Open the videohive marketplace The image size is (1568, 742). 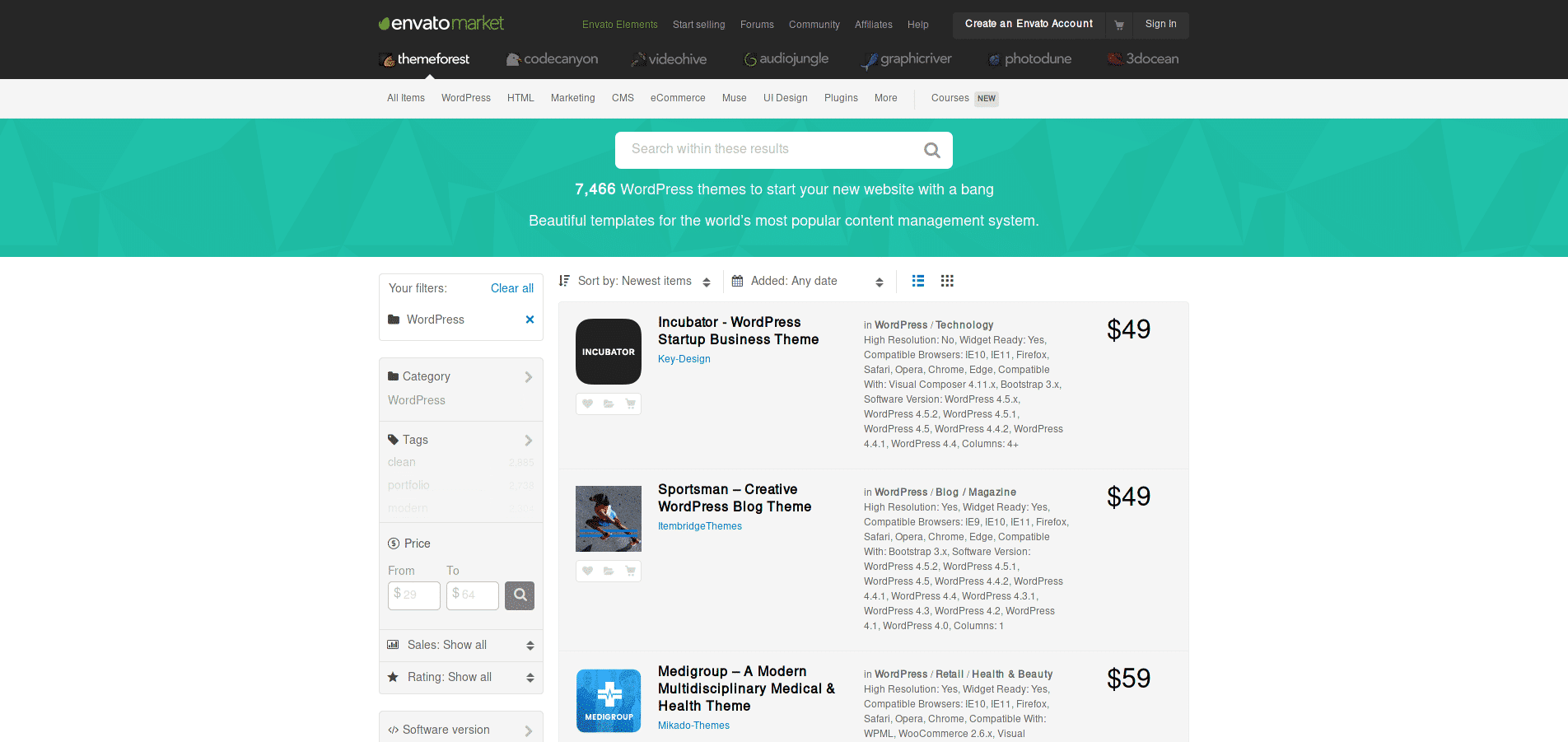click(669, 59)
